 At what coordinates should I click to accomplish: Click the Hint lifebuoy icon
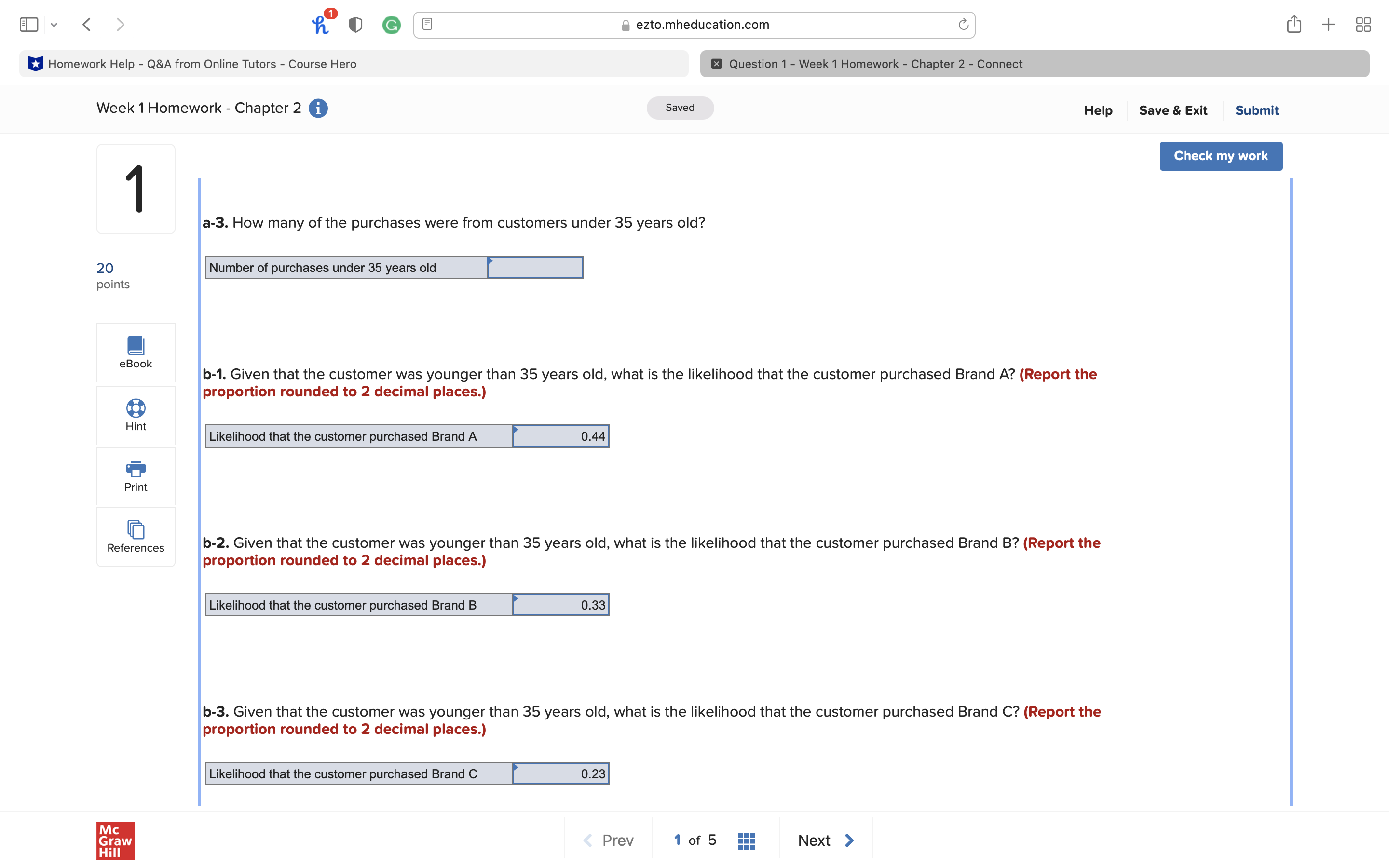point(136,408)
